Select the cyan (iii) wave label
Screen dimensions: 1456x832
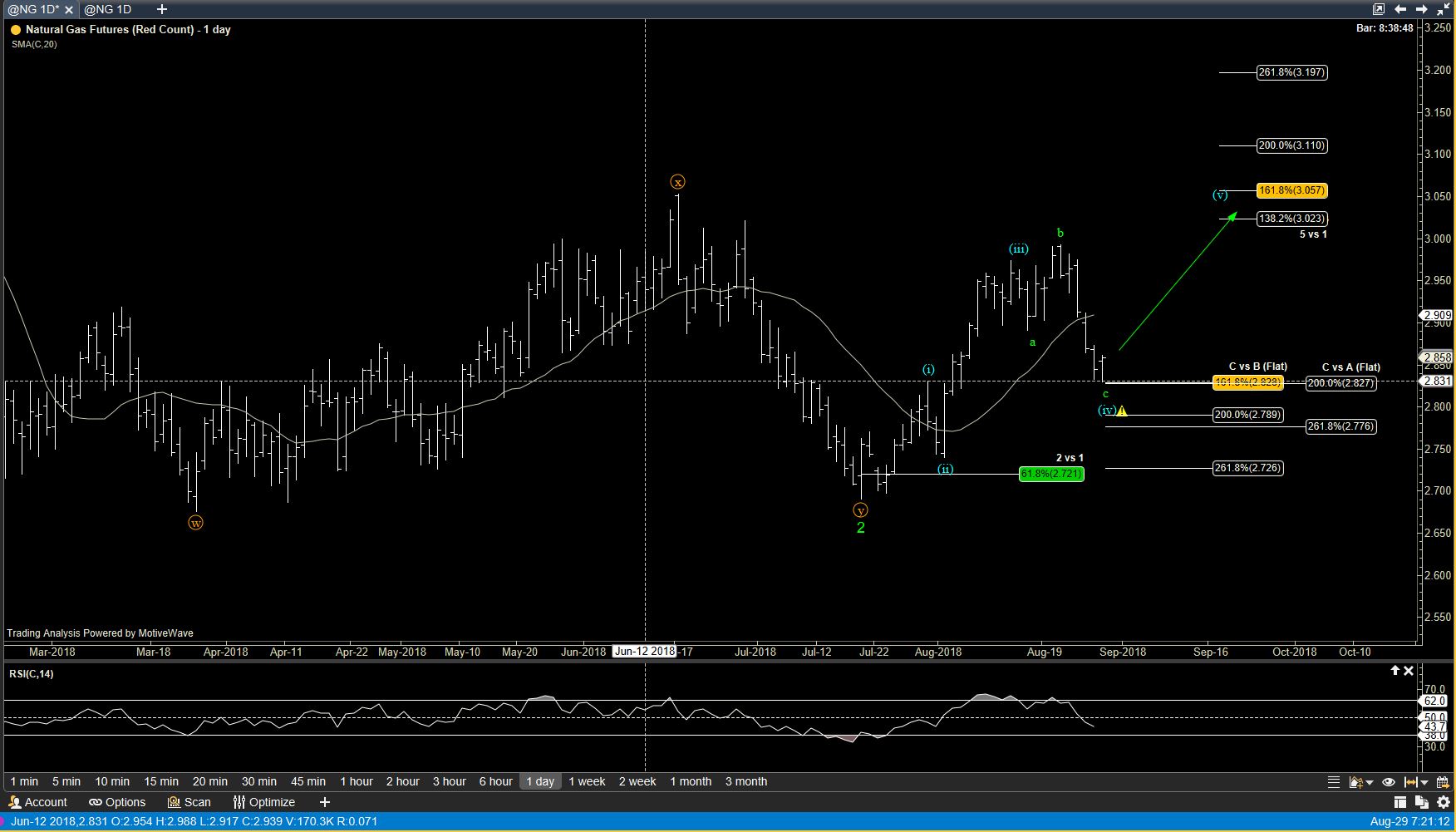1019,249
